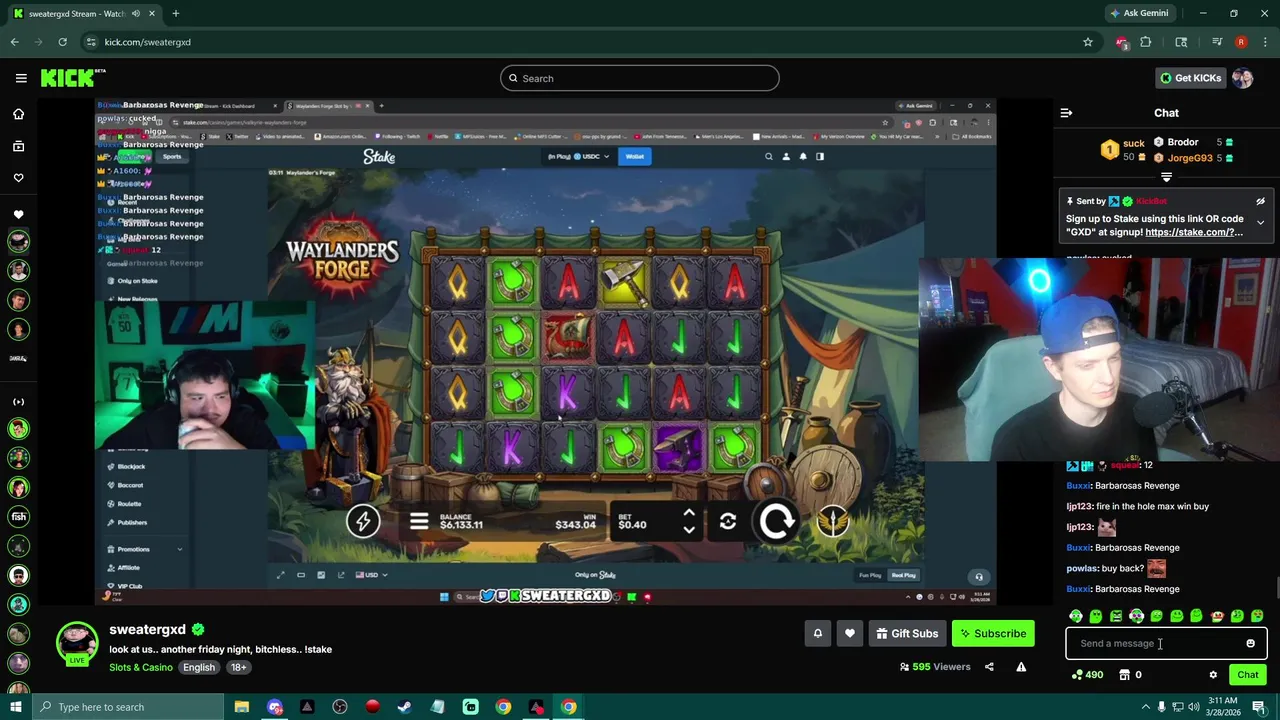Toggle the notification bell for sweatergxd
This screenshot has width=1280, height=720.
tap(817, 633)
